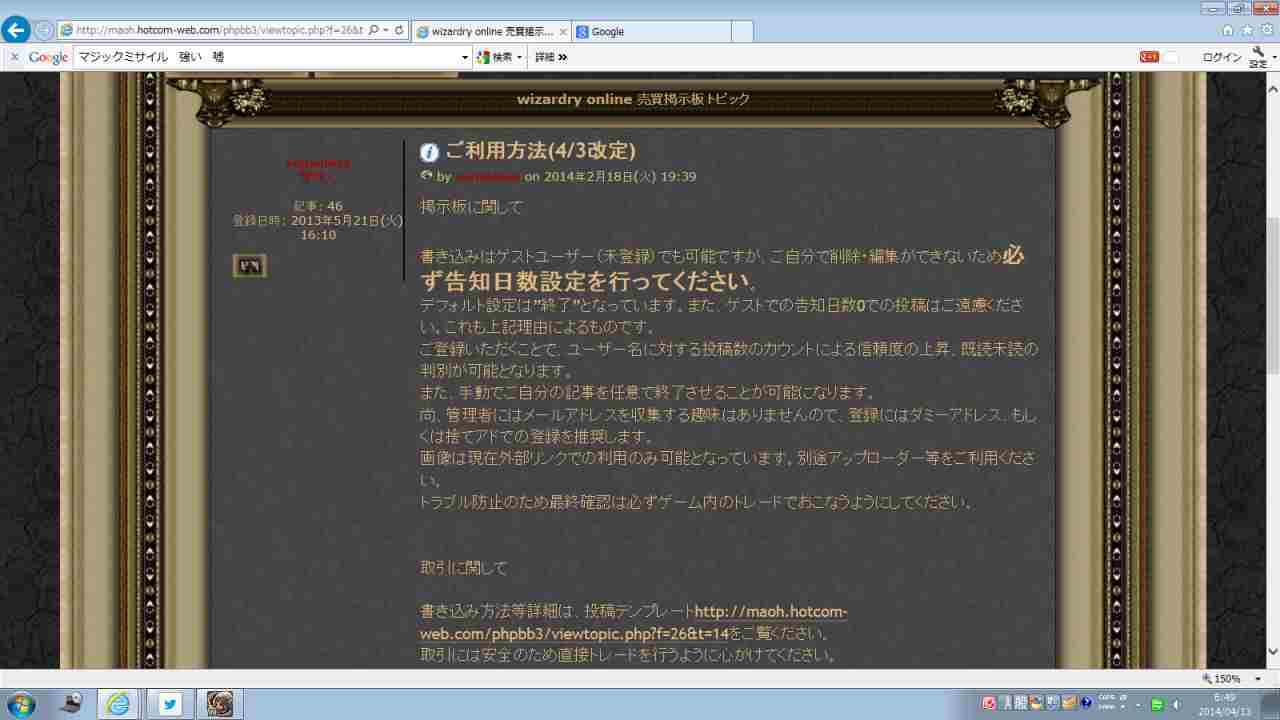Screen dimensions: 1280x720
Task: Click the blue round help tray icon
Action: point(1086,702)
